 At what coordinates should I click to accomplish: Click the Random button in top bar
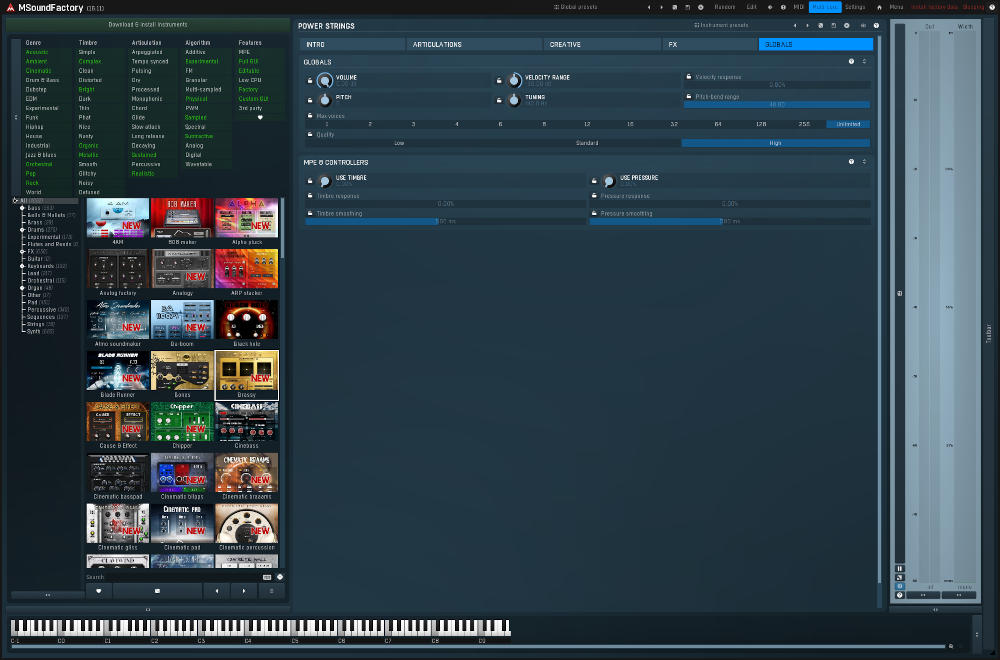click(x=724, y=7)
